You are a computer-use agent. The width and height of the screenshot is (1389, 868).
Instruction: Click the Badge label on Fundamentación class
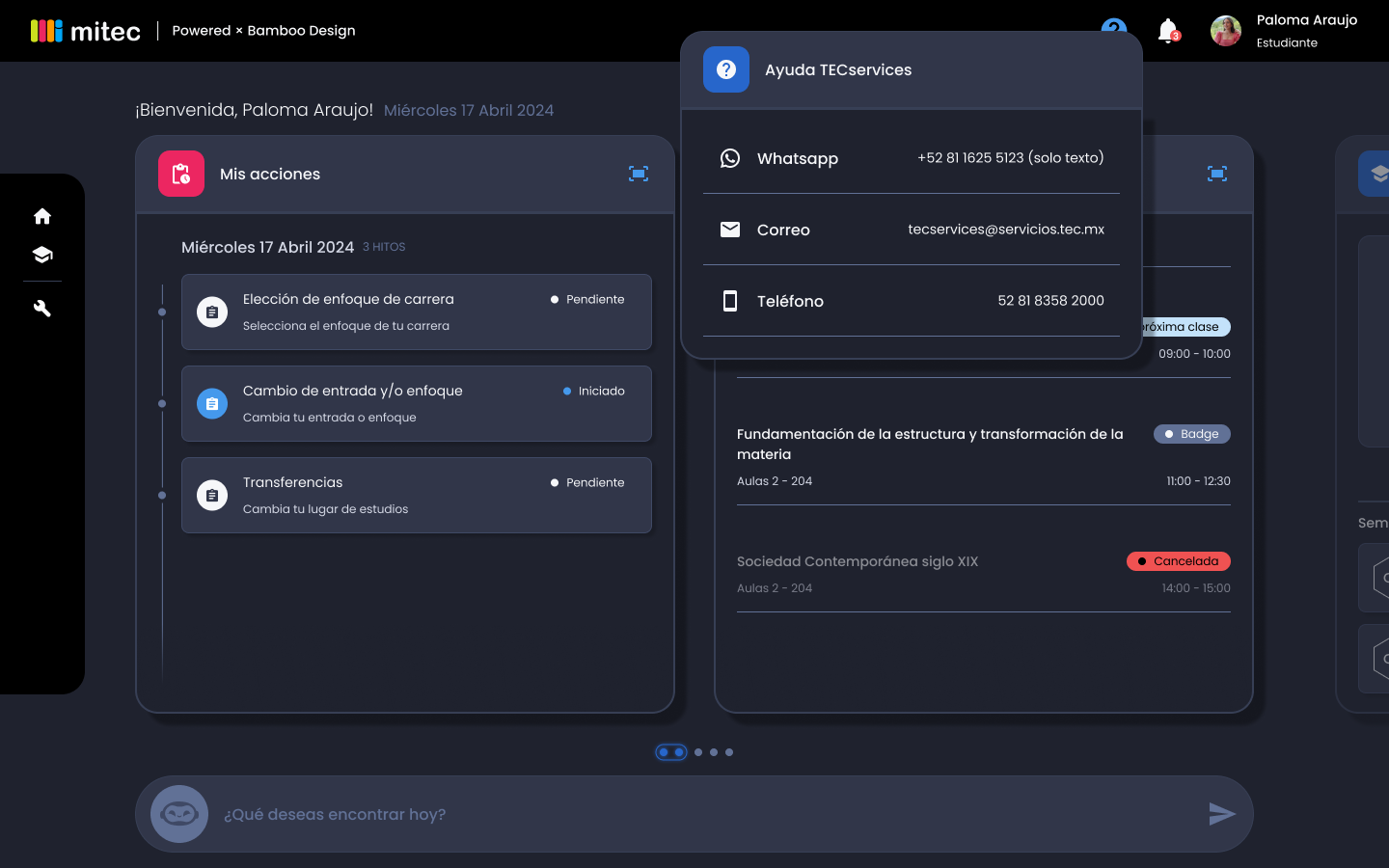click(x=1192, y=434)
